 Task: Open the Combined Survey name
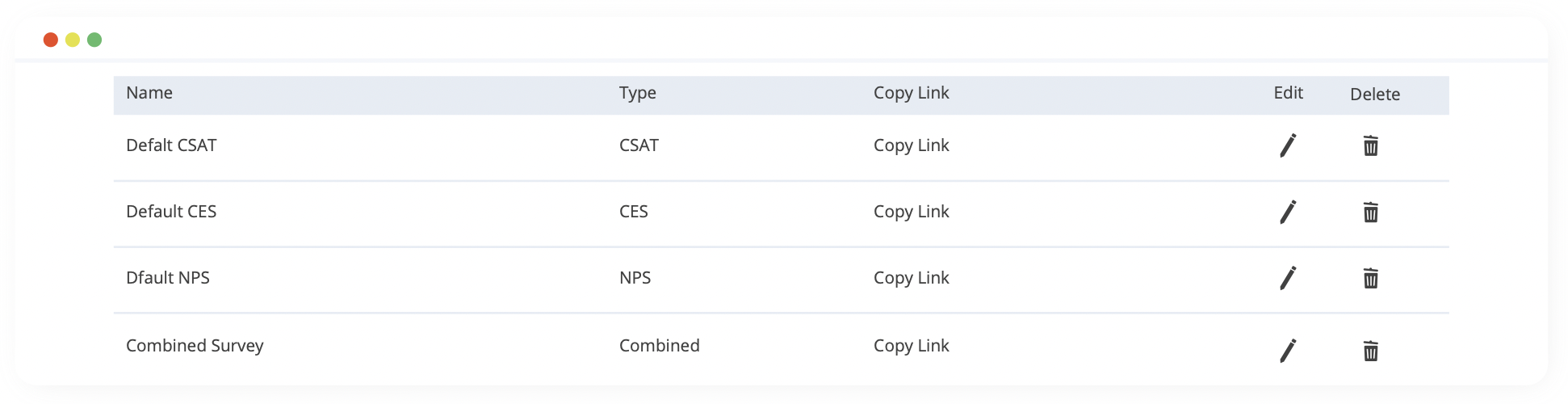pyautogui.click(x=195, y=346)
